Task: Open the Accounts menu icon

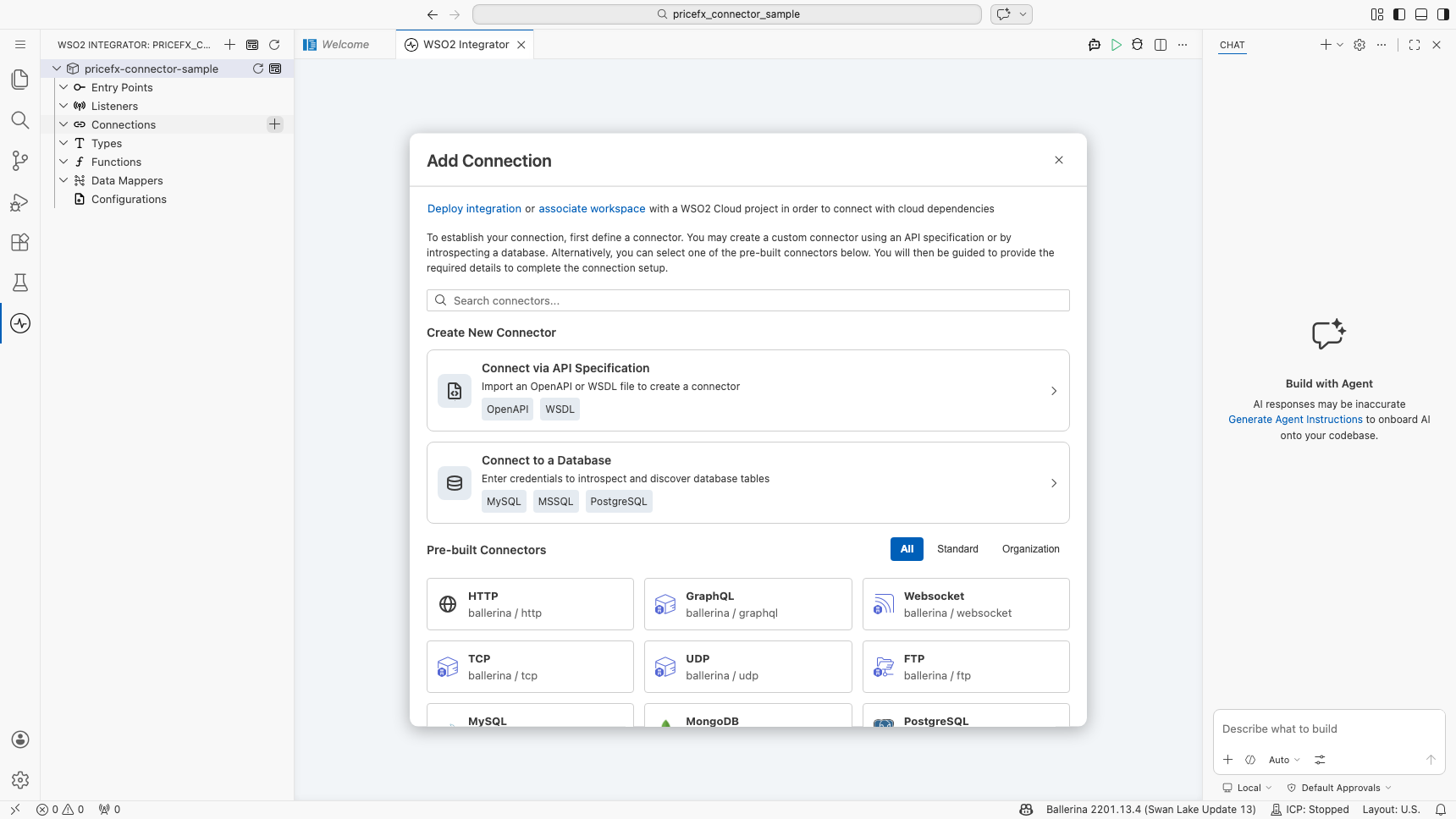Action: pyautogui.click(x=20, y=739)
